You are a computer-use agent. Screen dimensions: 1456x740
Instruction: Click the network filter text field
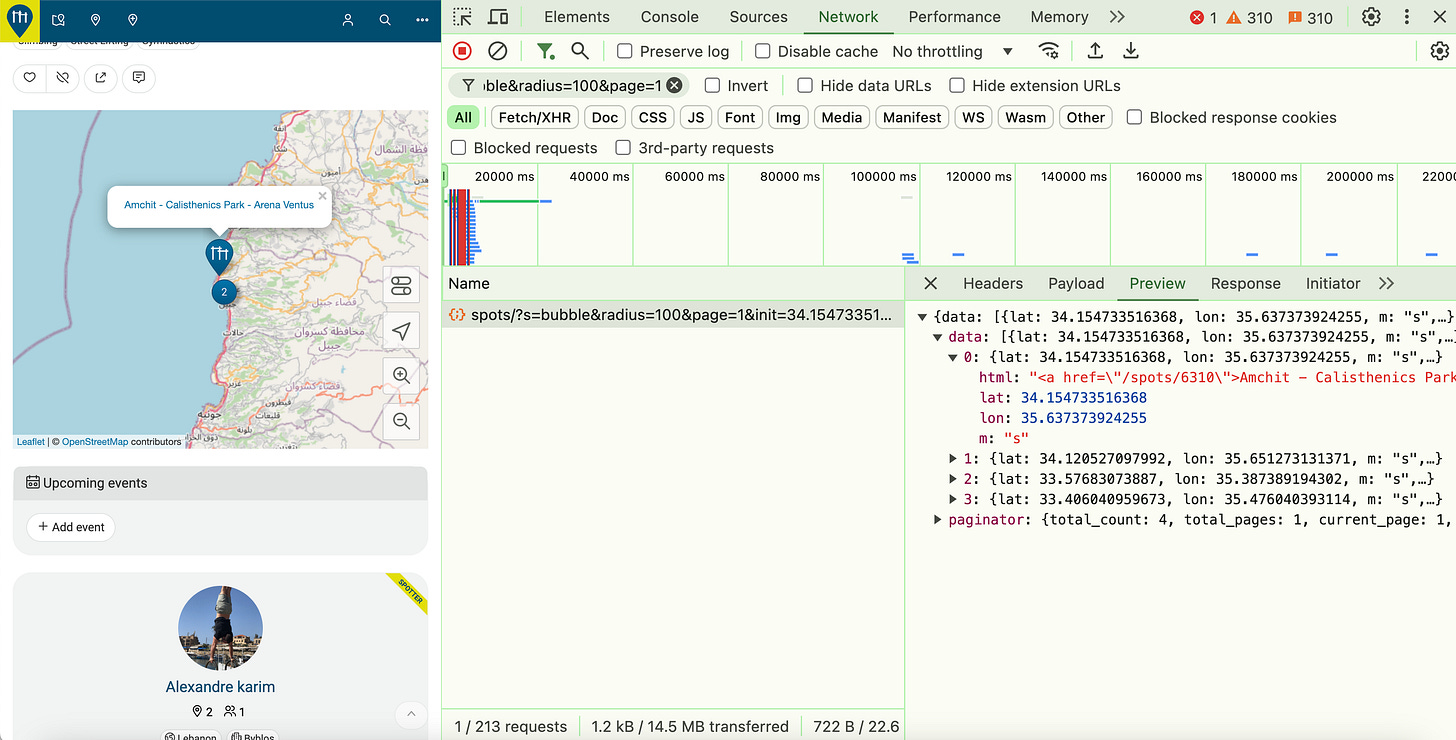tap(572, 86)
